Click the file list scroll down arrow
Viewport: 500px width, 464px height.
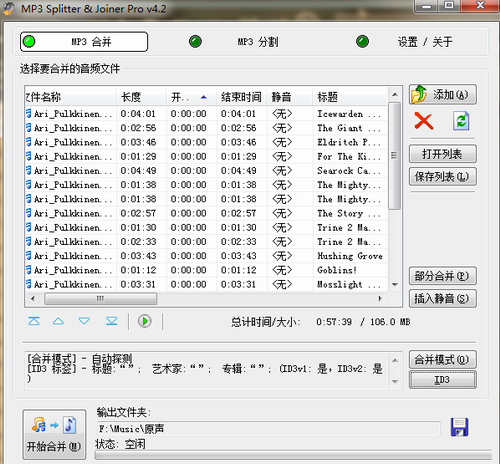395,285
